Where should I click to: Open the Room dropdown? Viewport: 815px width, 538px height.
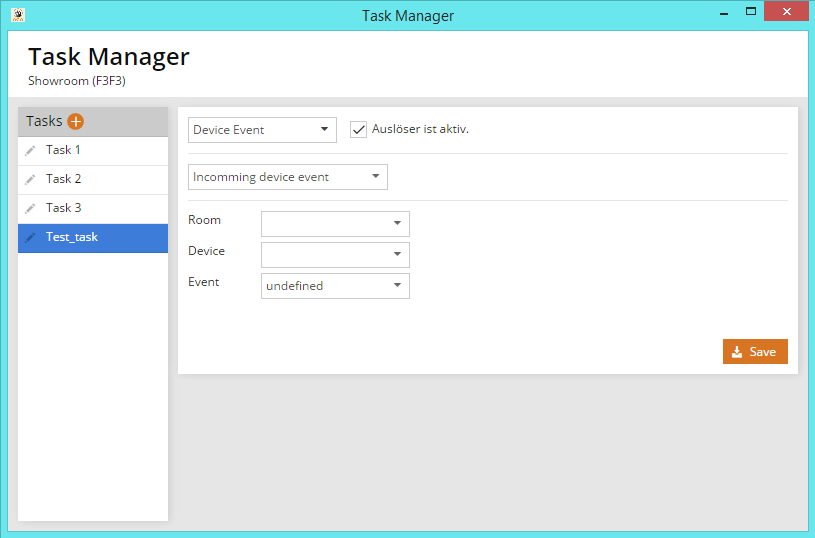(335, 224)
